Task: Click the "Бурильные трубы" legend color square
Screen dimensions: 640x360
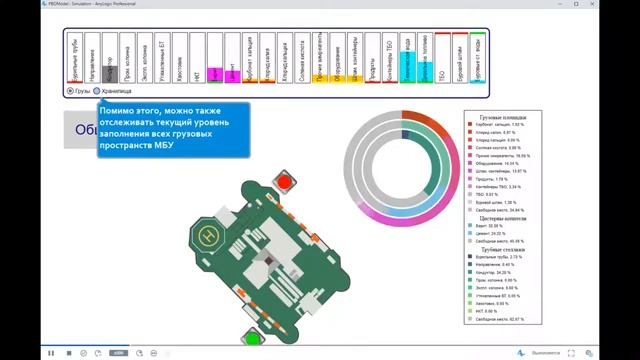Action: pyautogui.click(x=470, y=256)
